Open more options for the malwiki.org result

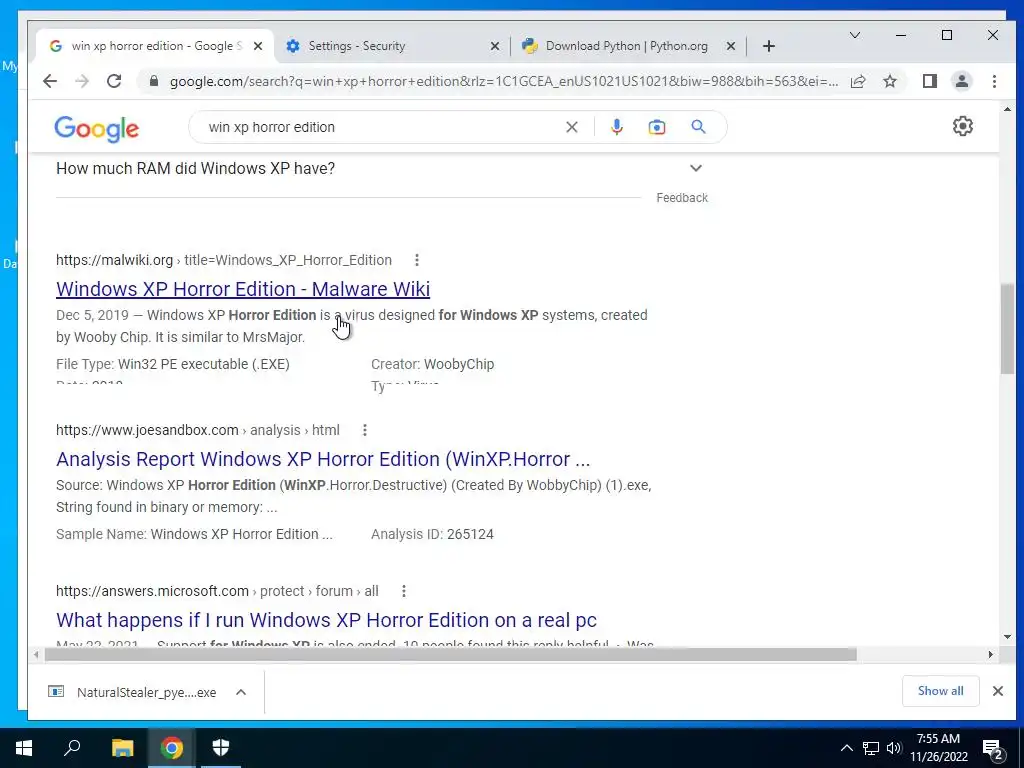click(x=417, y=260)
